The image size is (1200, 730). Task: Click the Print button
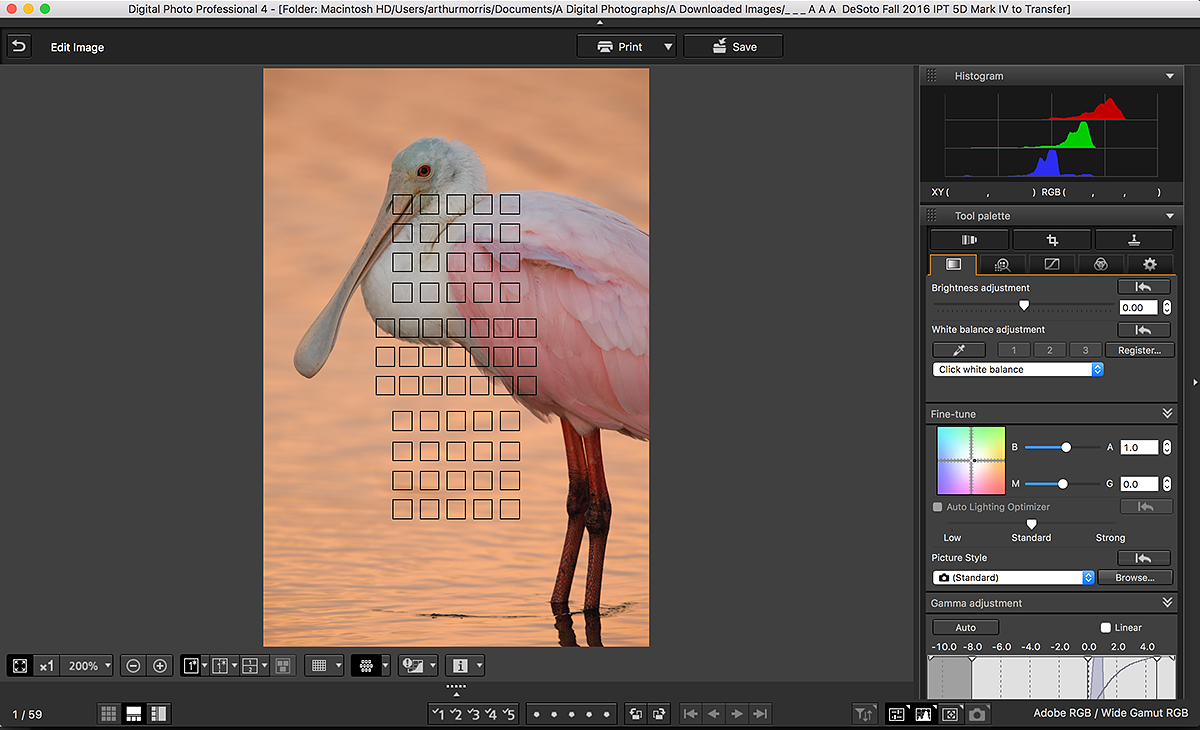(x=618, y=46)
